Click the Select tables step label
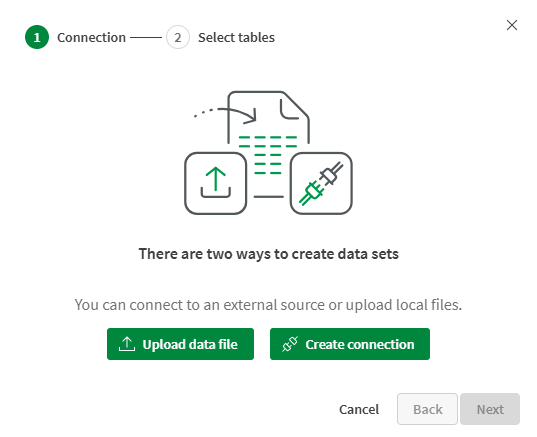 point(236,37)
